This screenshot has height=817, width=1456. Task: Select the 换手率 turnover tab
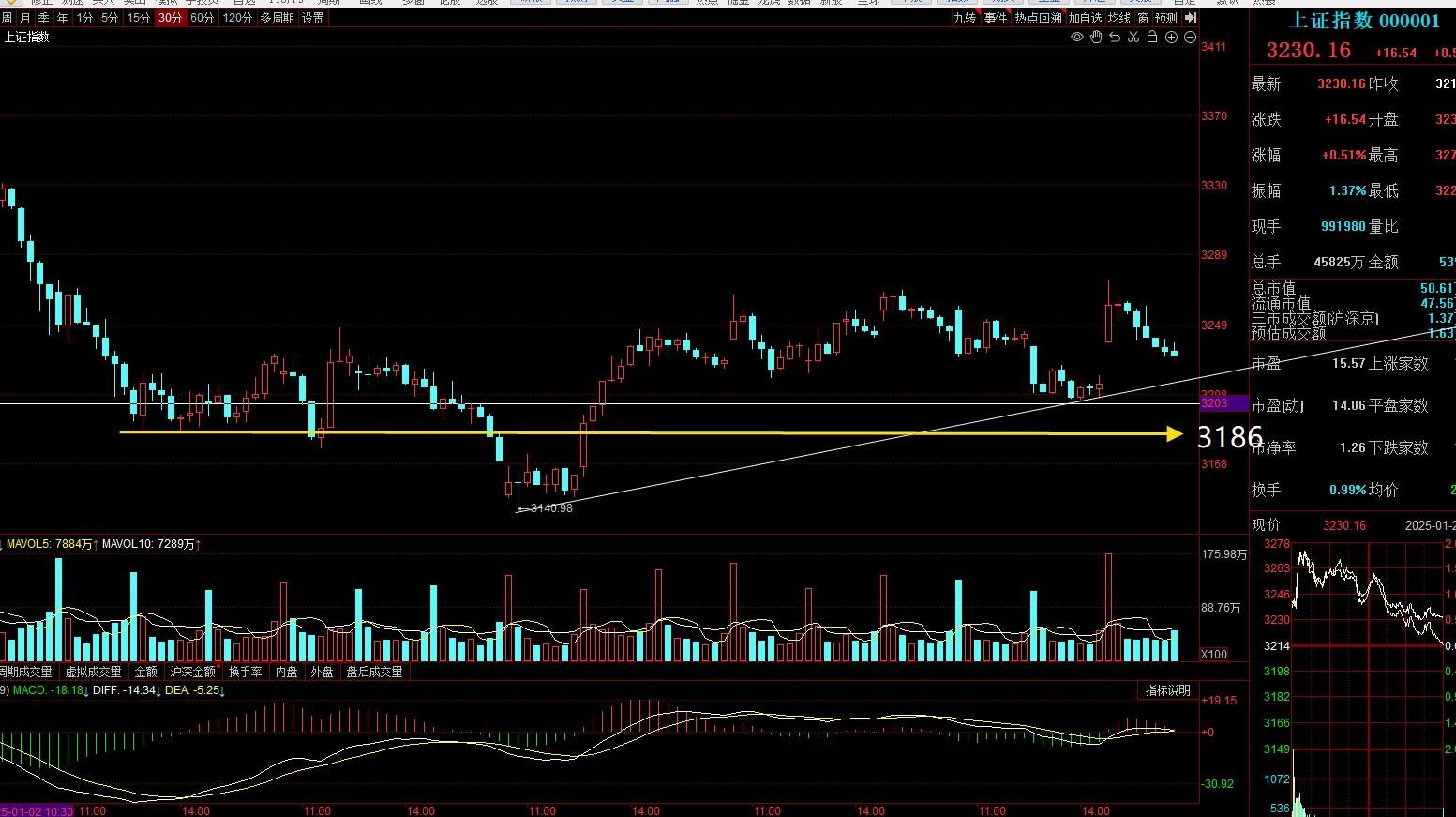pos(245,672)
